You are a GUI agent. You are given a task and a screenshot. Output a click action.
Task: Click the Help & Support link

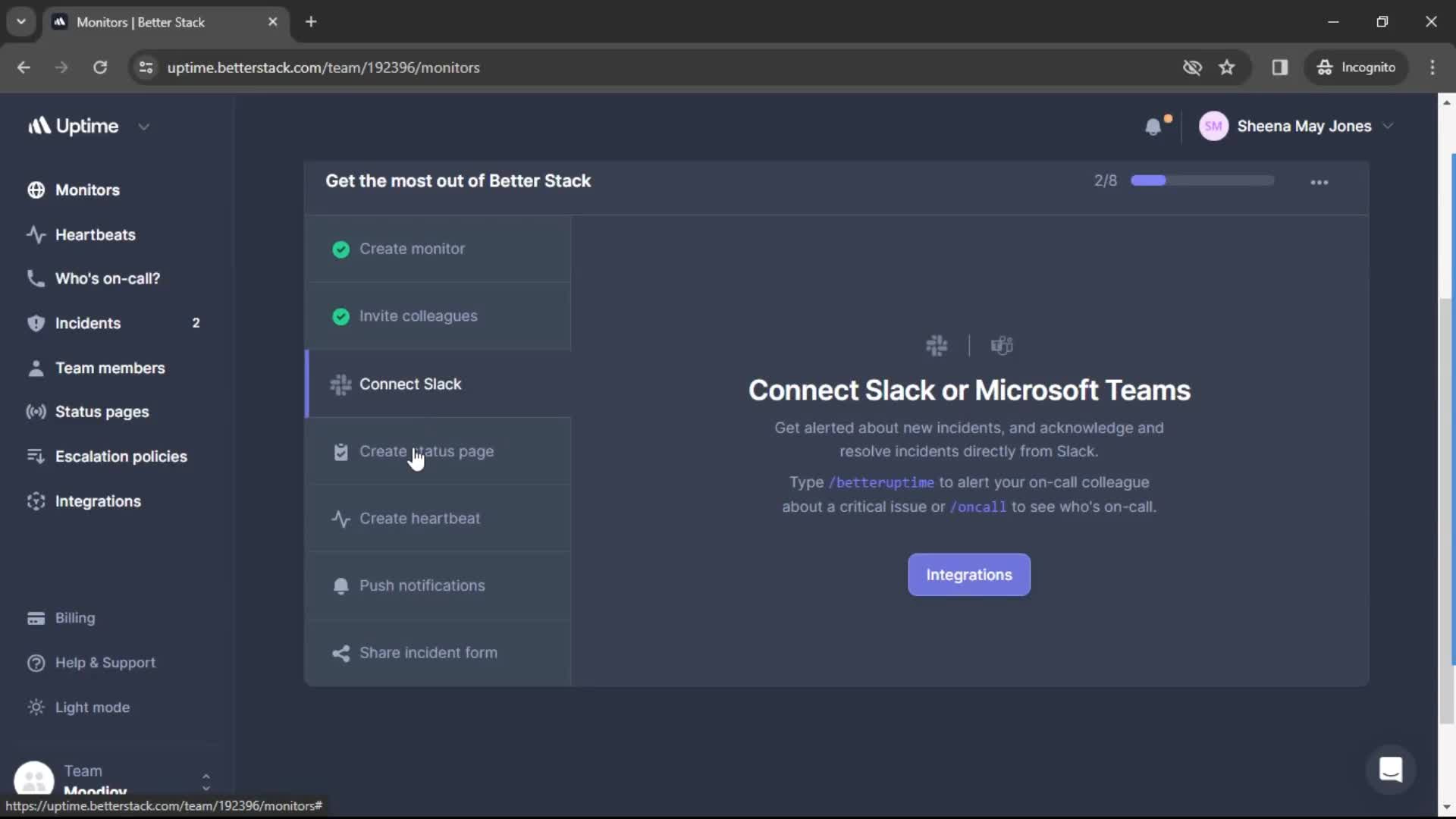105,661
